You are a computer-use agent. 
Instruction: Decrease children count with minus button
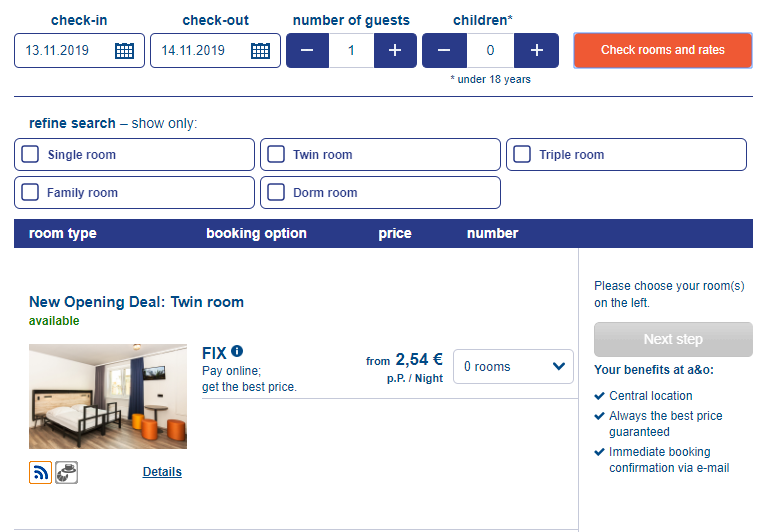point(444,51)
